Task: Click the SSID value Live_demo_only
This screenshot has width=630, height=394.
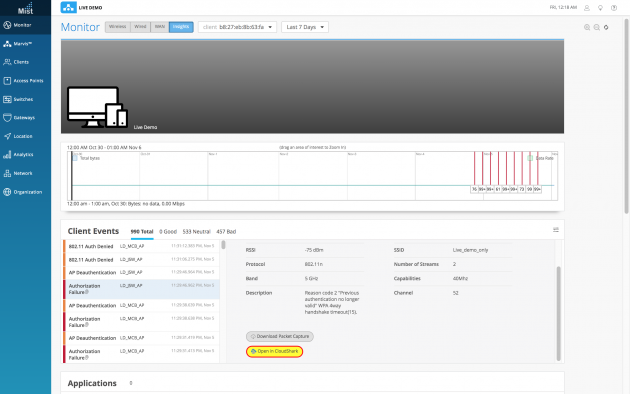Action: pos(470,250)
